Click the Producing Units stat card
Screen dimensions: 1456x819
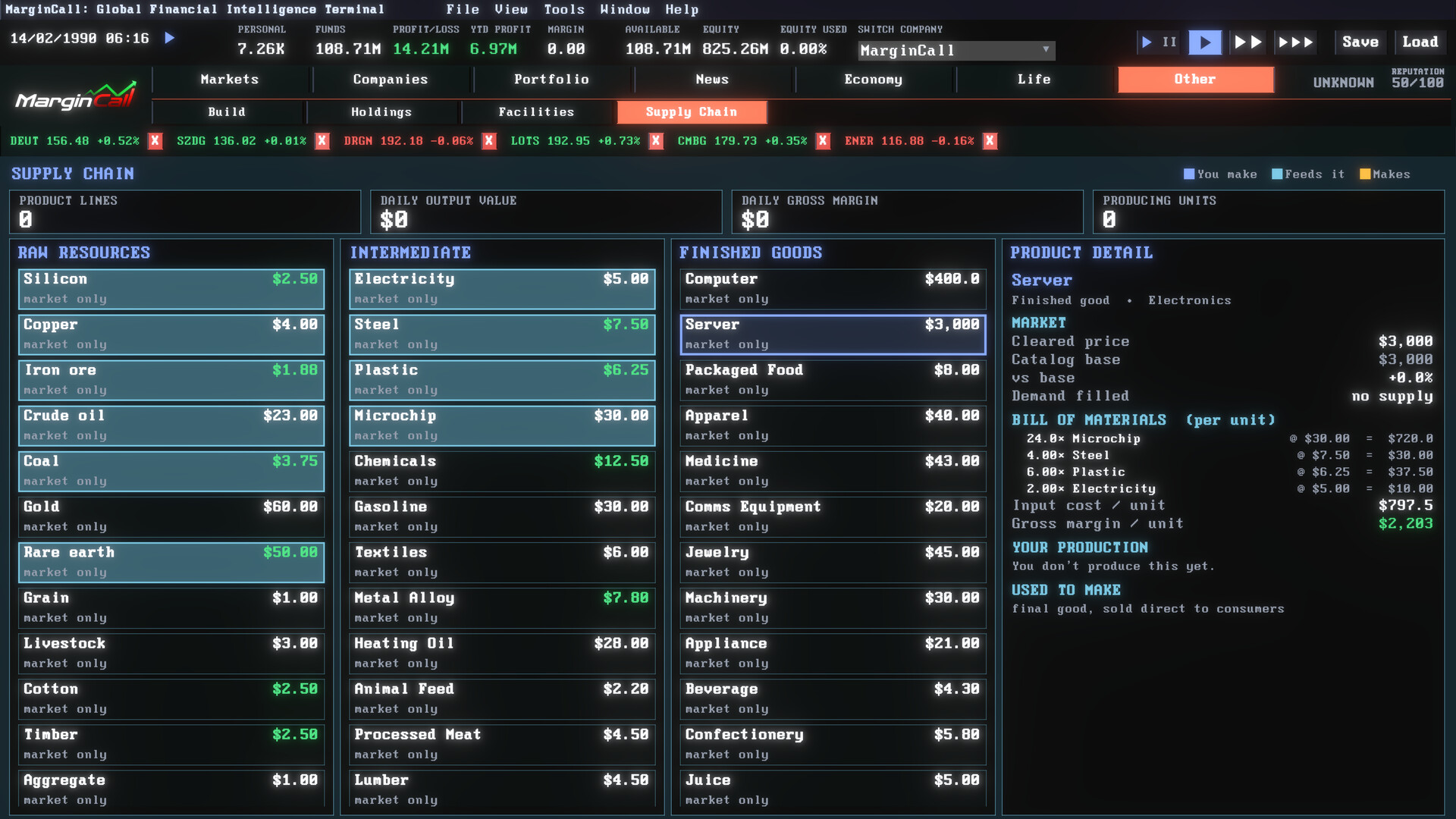pyautogui.click(x=1269, y=212)
